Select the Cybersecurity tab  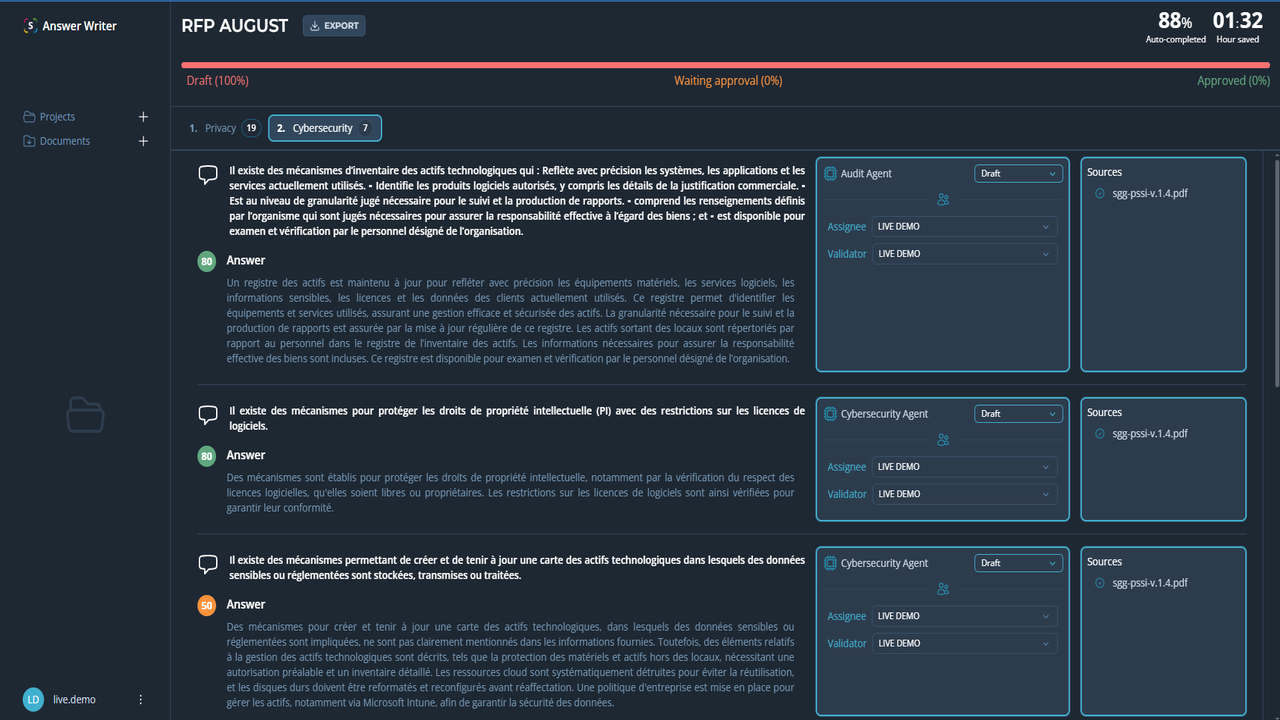tap(325, 128)
